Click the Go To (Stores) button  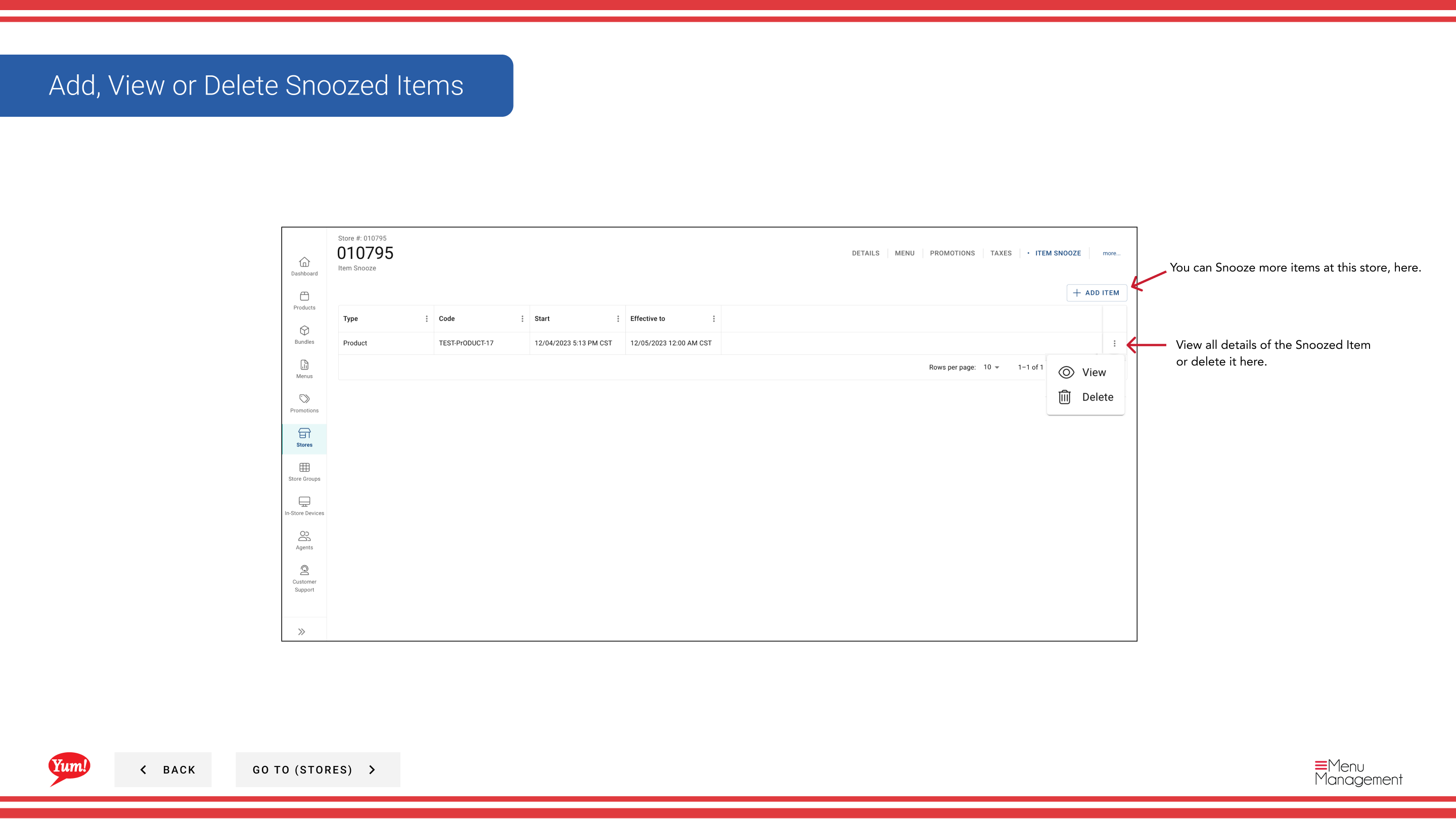coord(317,770)
